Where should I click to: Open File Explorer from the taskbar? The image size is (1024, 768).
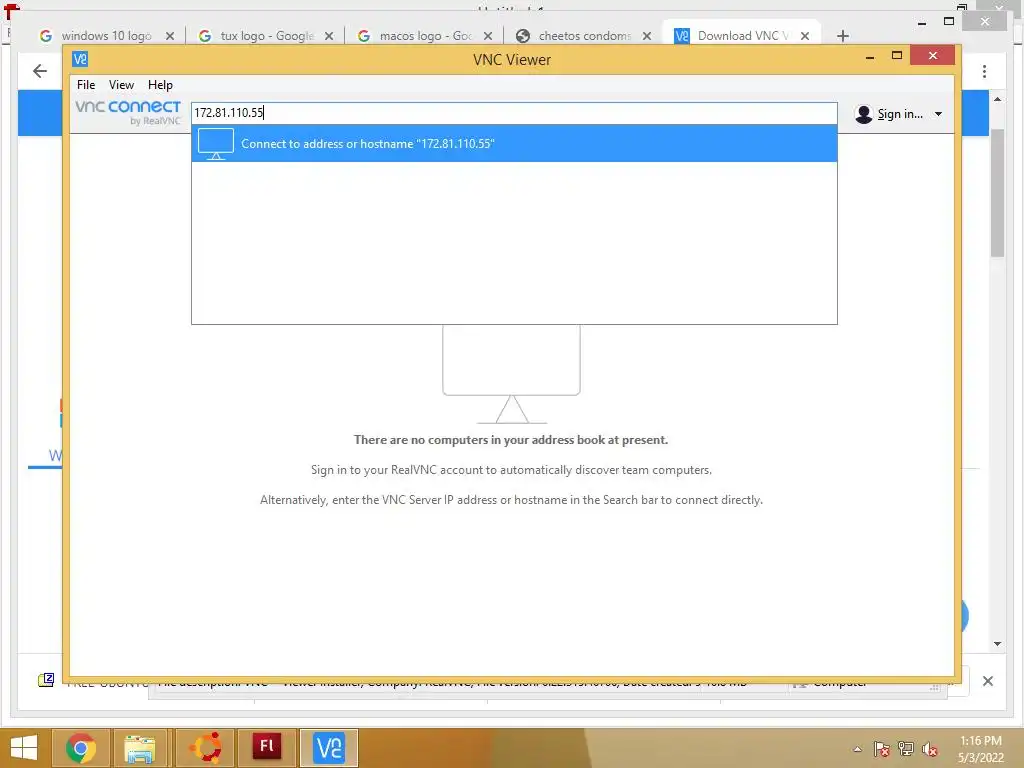140,748
